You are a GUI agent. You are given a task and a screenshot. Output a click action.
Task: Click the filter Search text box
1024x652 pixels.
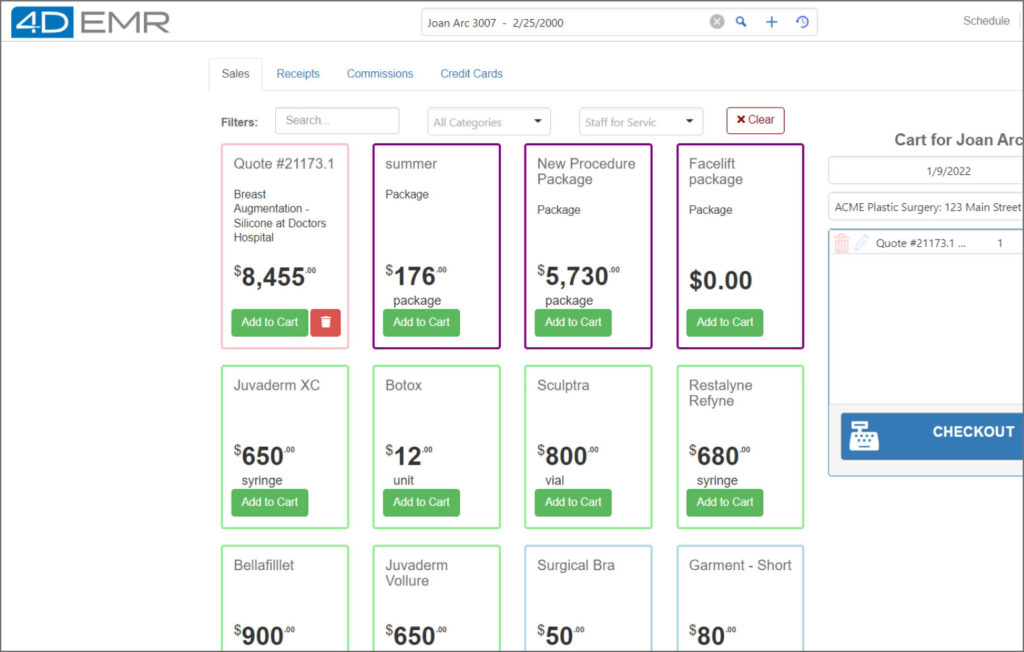click(337, 121)
